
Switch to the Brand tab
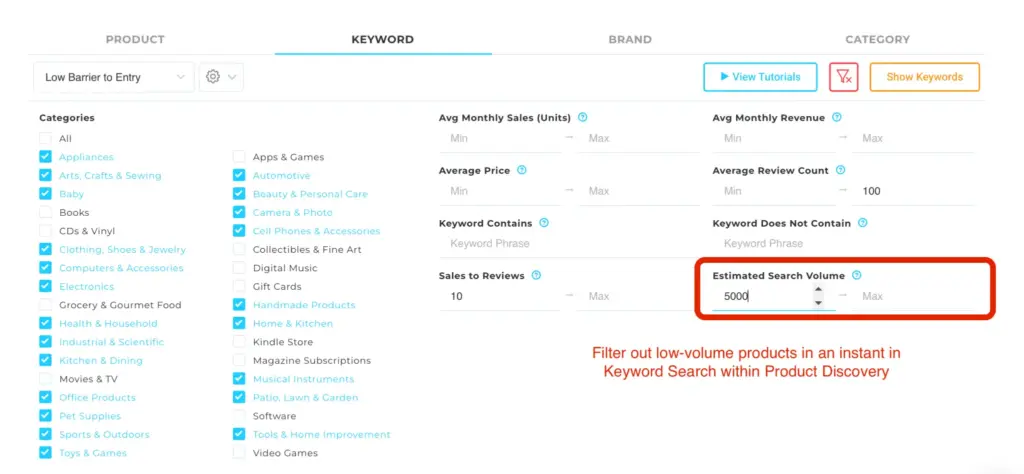630,39
